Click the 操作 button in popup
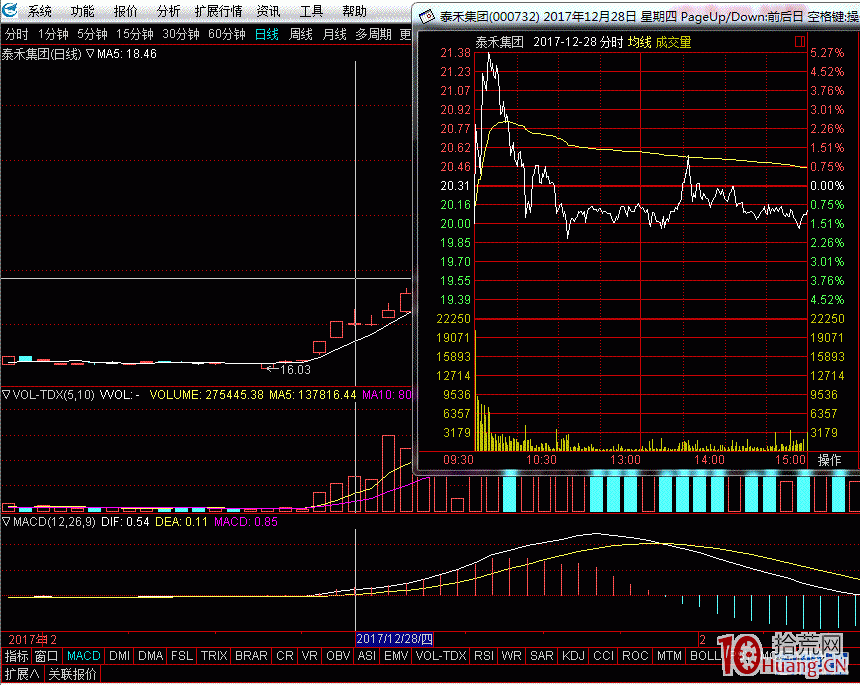Viewport: 860px width, 685px height. pos(830,460)
